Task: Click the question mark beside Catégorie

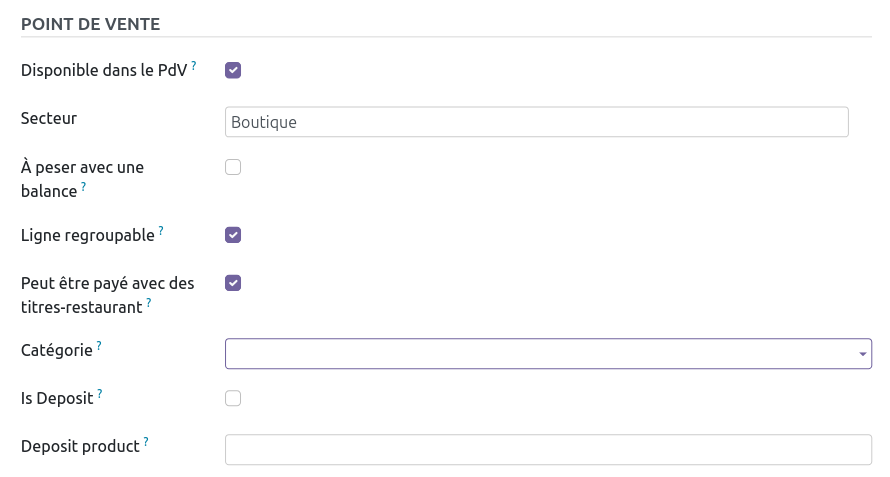Action: click(100, 346)
